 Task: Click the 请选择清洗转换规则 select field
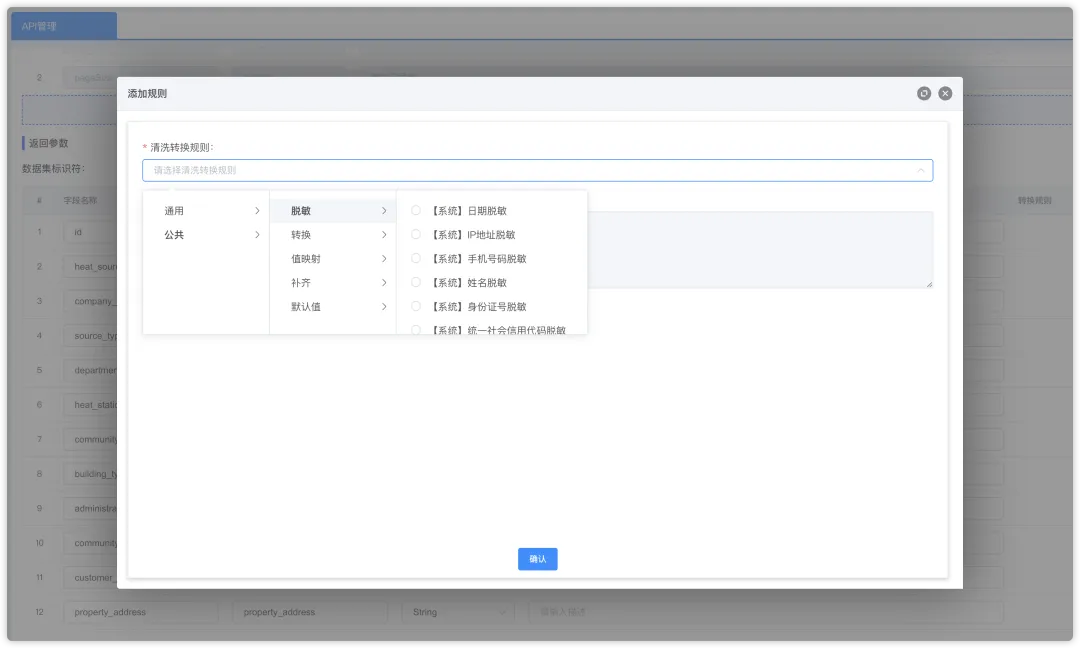click(537, 170)
